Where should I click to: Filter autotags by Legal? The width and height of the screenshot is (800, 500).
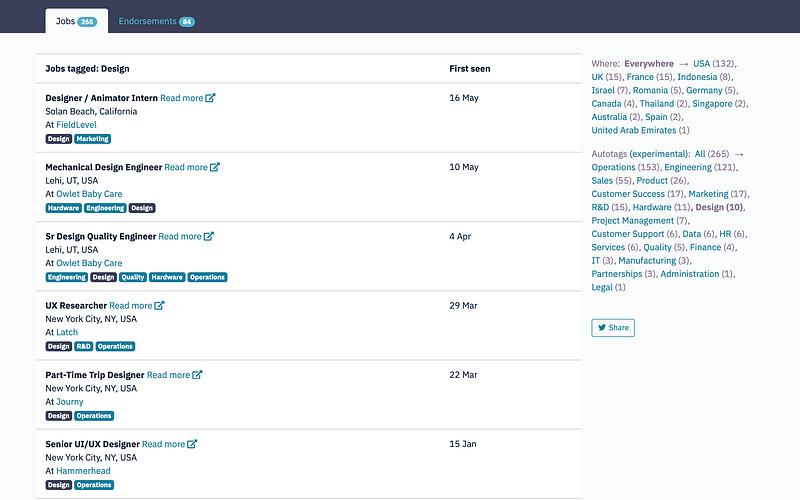(x=602, y=287)
